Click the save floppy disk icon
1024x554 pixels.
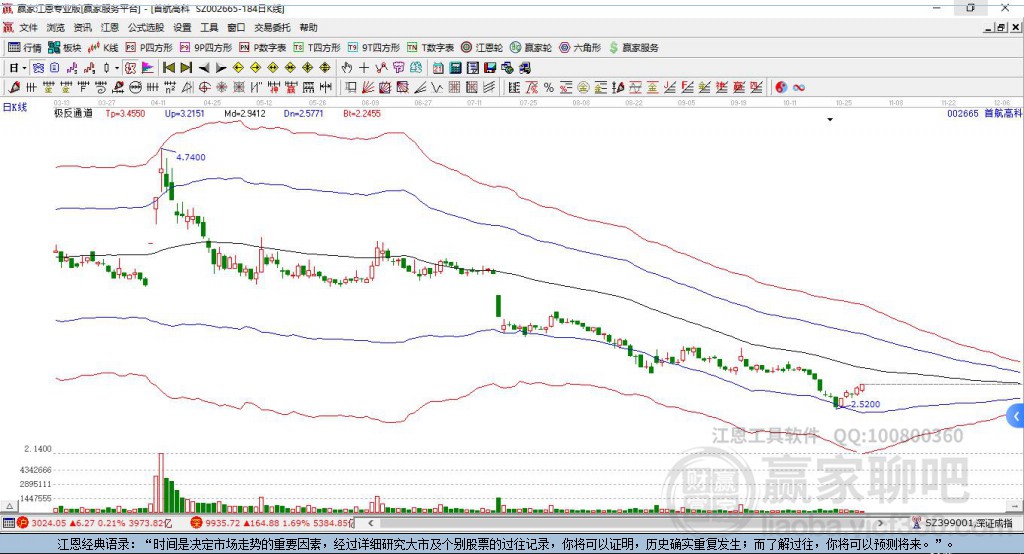(490, 68)
